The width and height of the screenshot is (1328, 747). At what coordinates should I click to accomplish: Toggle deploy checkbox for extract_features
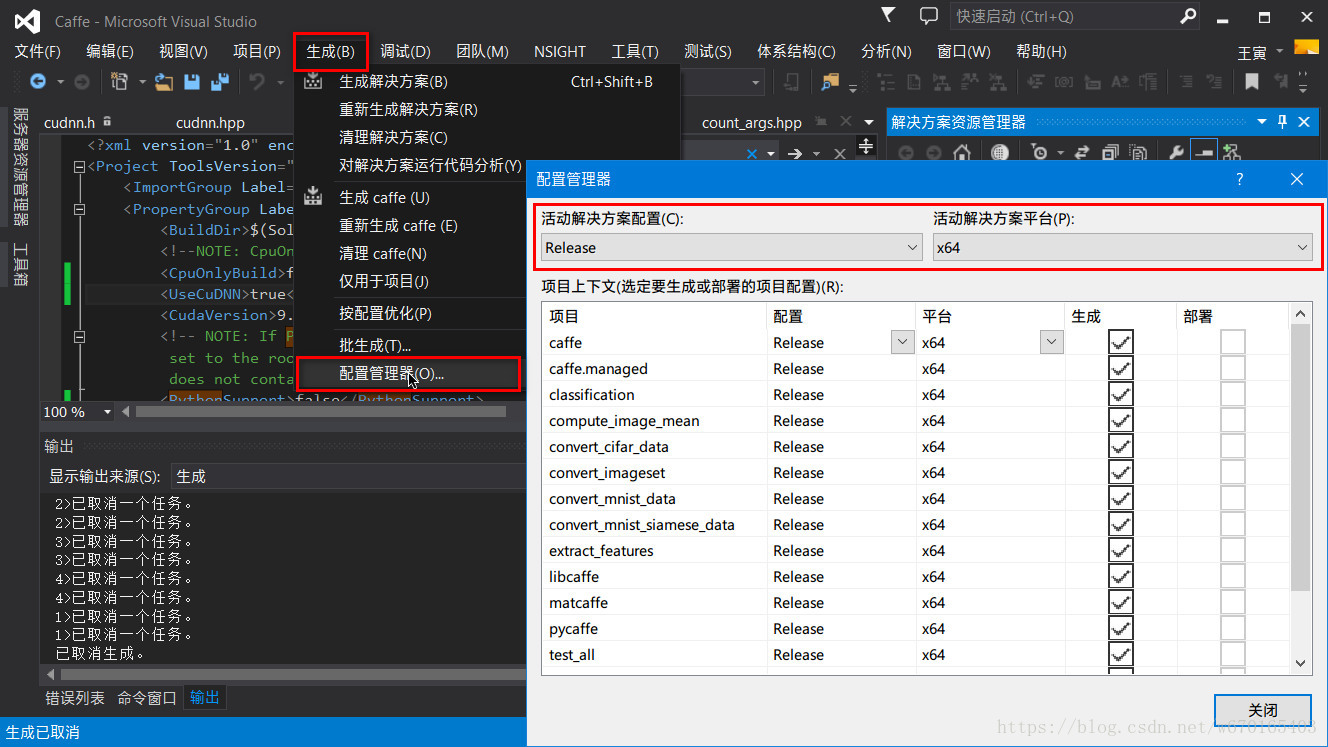click(1233, 550)
